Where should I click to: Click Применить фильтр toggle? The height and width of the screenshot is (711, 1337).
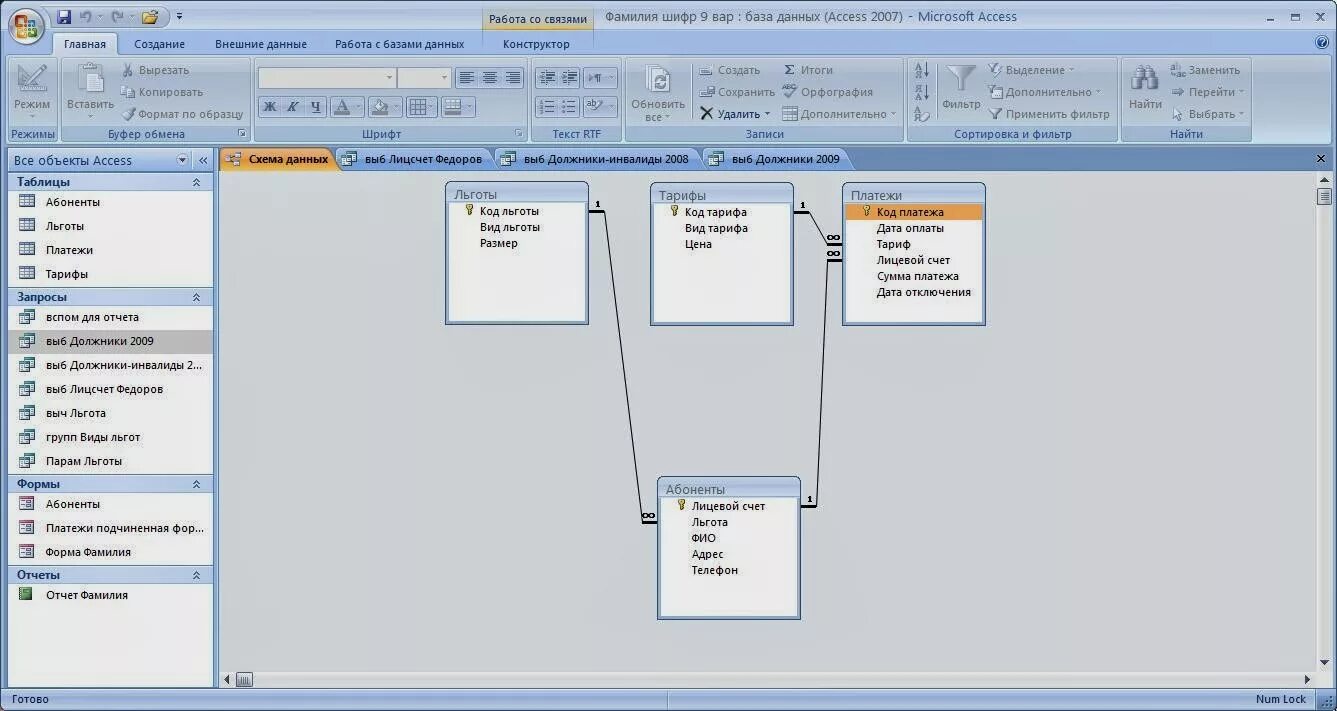pyautogui.click(x=1049, y=114)
